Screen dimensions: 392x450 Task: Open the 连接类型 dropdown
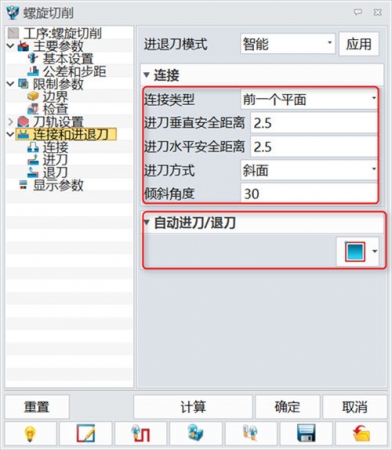(309, 99)
